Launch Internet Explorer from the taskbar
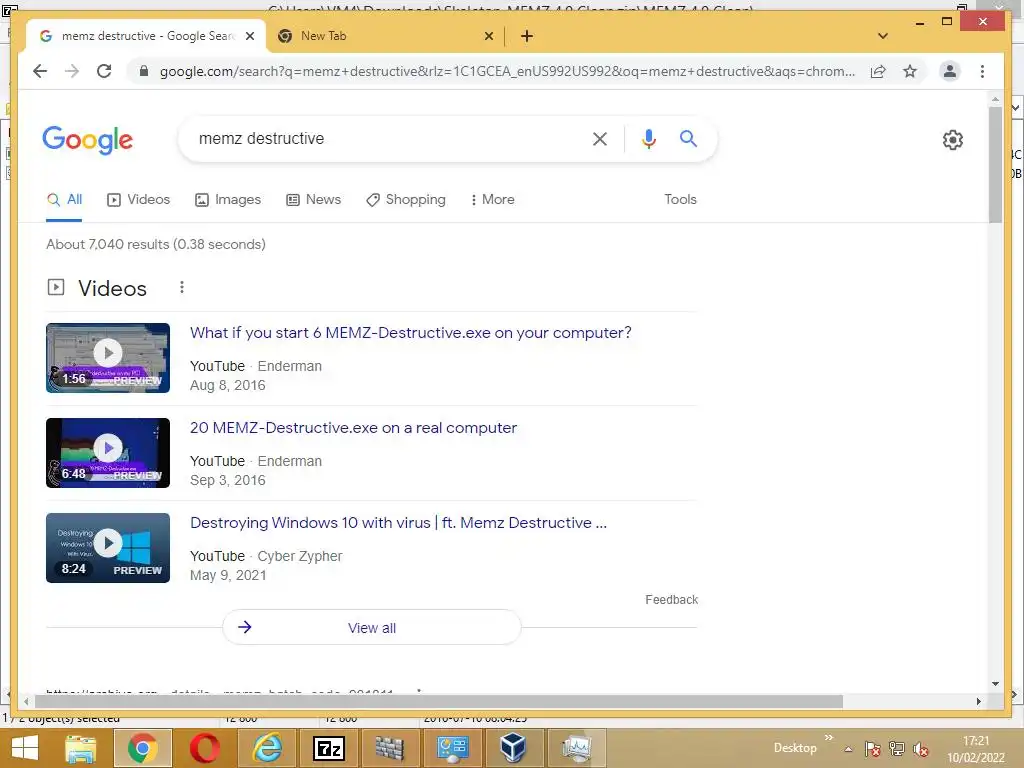 click(266, 748)
